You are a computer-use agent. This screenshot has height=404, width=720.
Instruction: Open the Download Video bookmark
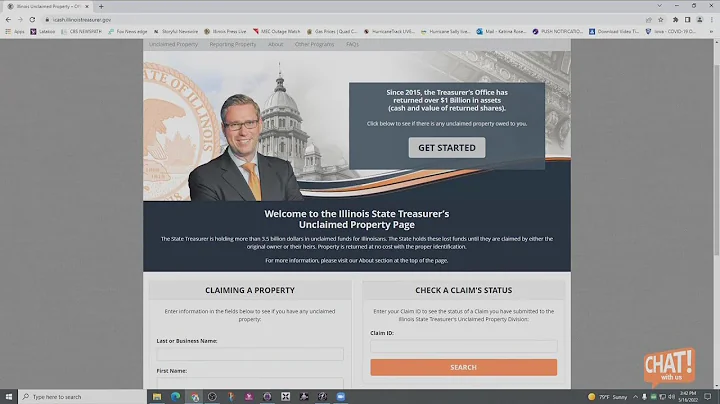click(614, 32)
